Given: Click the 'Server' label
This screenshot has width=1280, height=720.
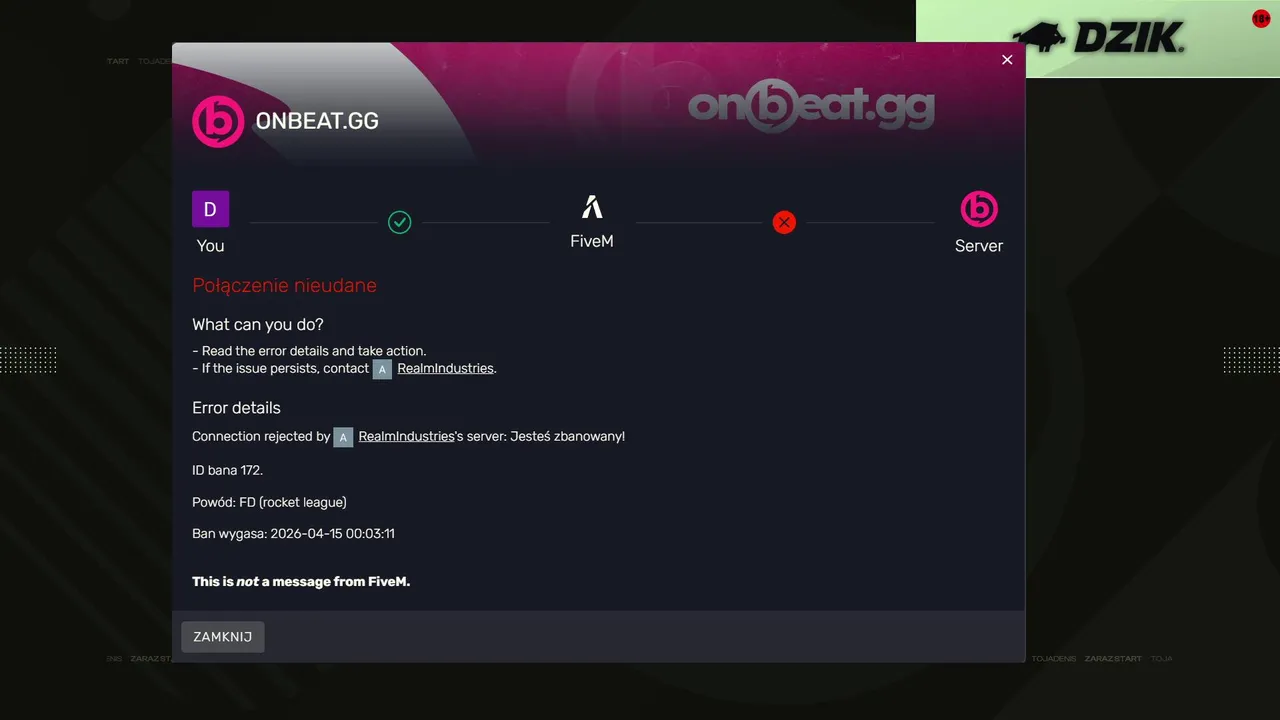Looking at the screenshot, I should (979, 246).
